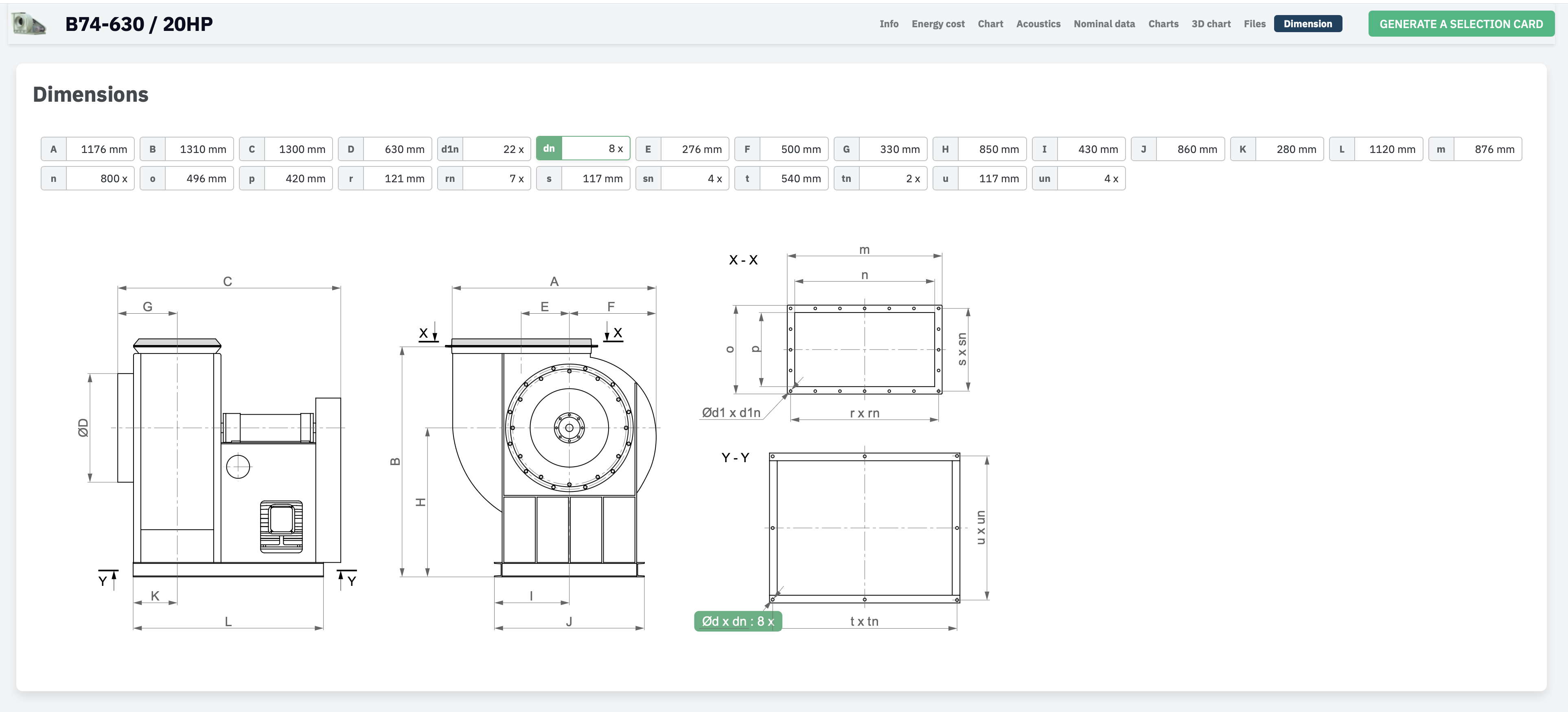Open the Acoustics tab
Viewport: 1568px width, 712px height.
1038,24
